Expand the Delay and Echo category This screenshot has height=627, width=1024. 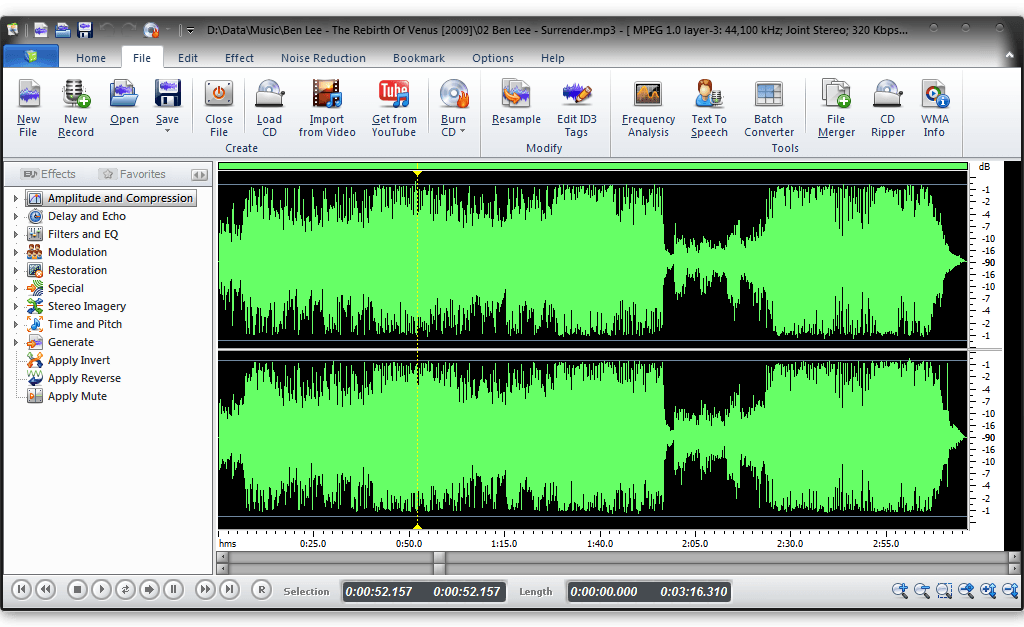(x=15, y=217)
